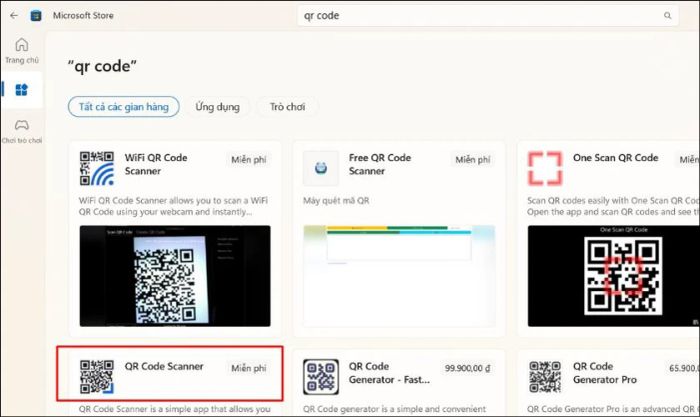The height and width of the screenshot is (417, 700).
Task: Click Miễn phí on WiFi QR Code Scanner
Action: point(248,159)
